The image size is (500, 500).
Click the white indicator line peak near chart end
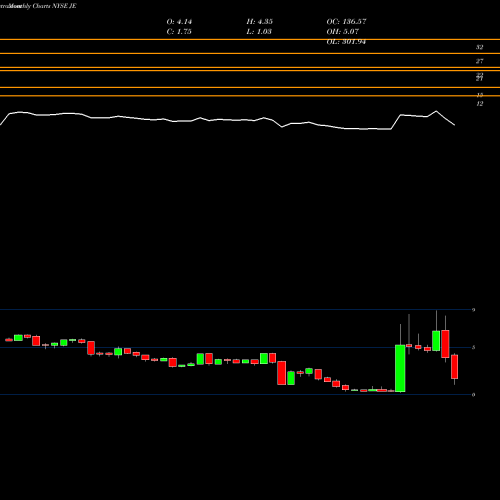click(436, 111)
